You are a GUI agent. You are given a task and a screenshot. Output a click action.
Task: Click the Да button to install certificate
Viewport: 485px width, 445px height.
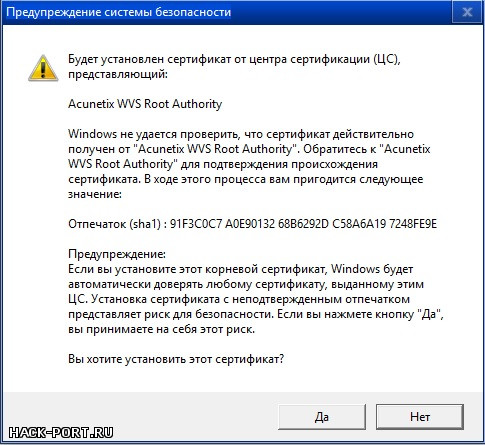[x=322, y=417]
